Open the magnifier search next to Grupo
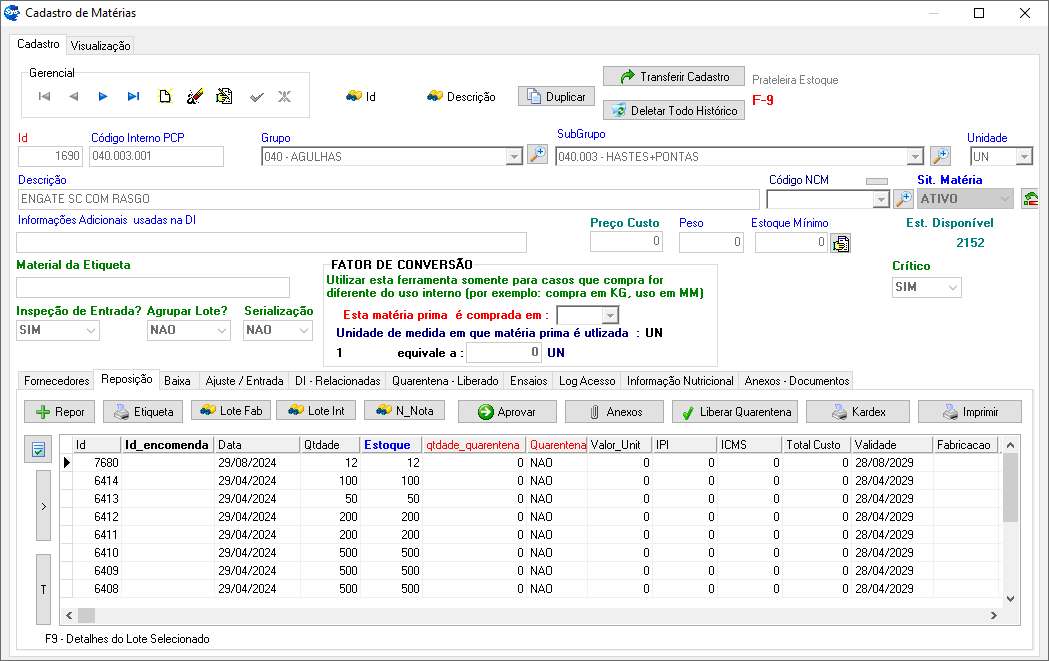Image resolution: width=1049 pixels, height=661 pixels. pyautogui.click(x=537, y=155)
